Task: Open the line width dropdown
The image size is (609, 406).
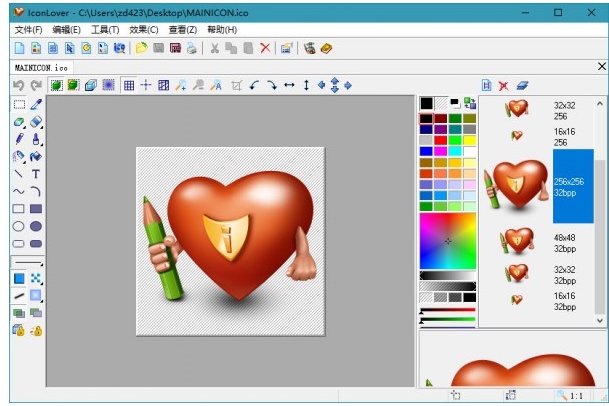Action: [27, 263]
